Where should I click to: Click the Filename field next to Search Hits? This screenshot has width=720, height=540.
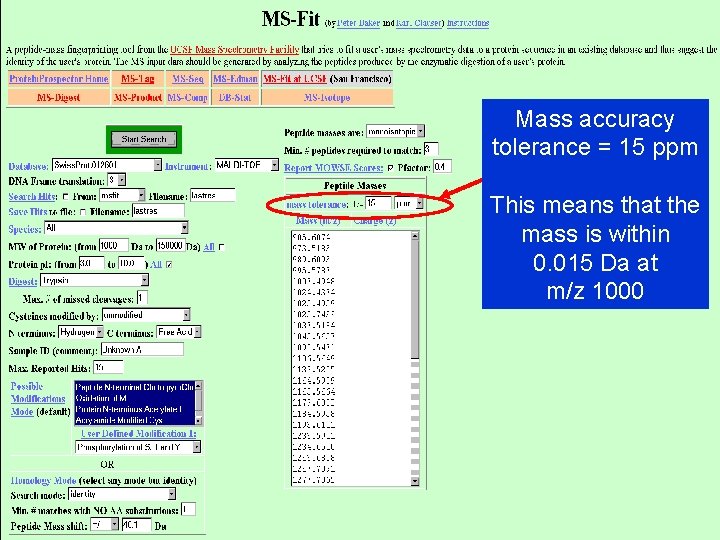point(212,196)
